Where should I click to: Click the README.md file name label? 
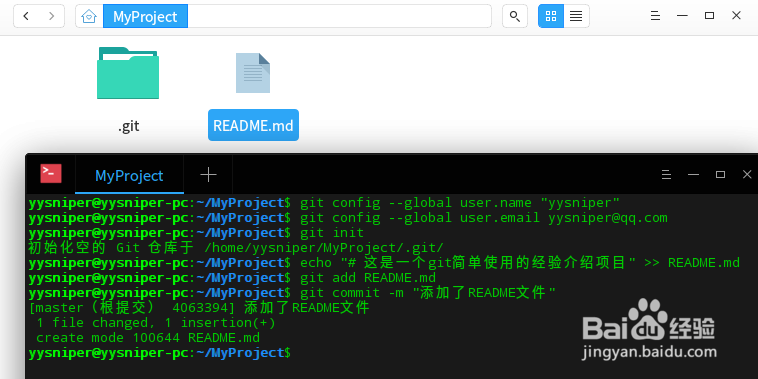[253, 126]
